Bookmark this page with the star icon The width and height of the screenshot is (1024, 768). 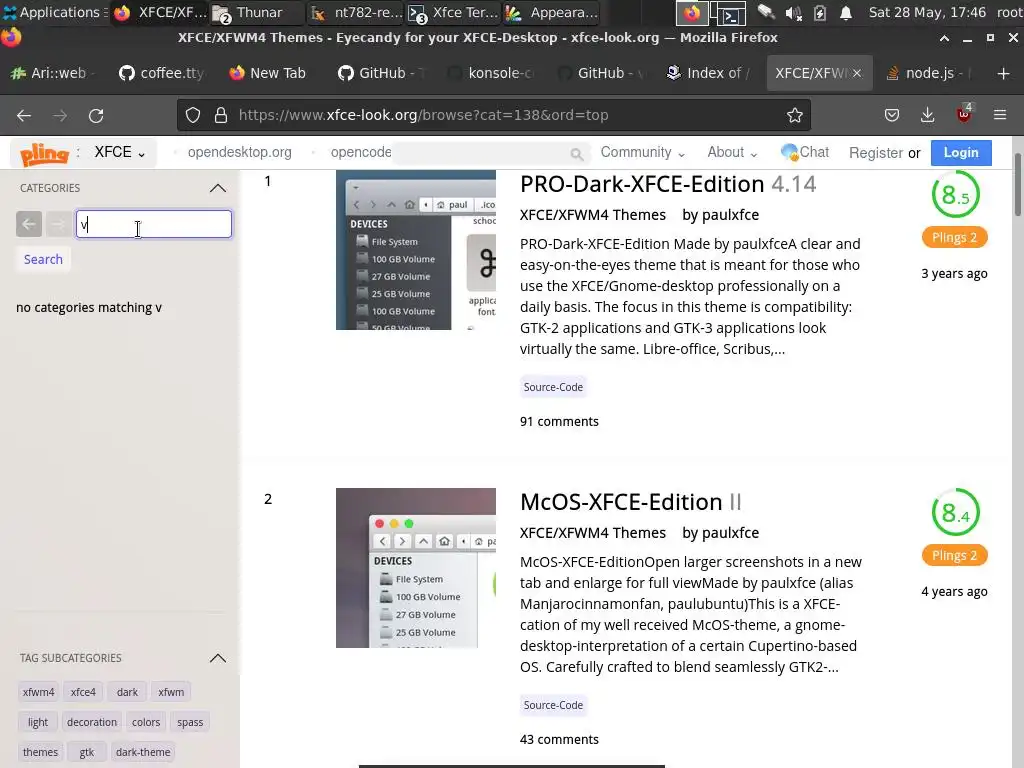pyautogui.click(x=794, y=115)
